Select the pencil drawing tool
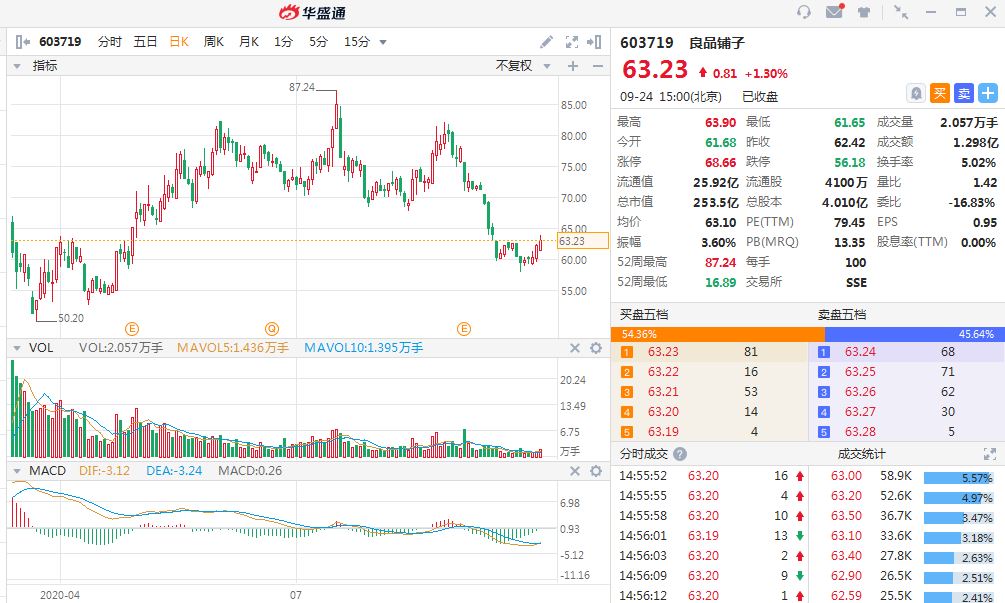The image size is (1005, 603). [546, 42]
